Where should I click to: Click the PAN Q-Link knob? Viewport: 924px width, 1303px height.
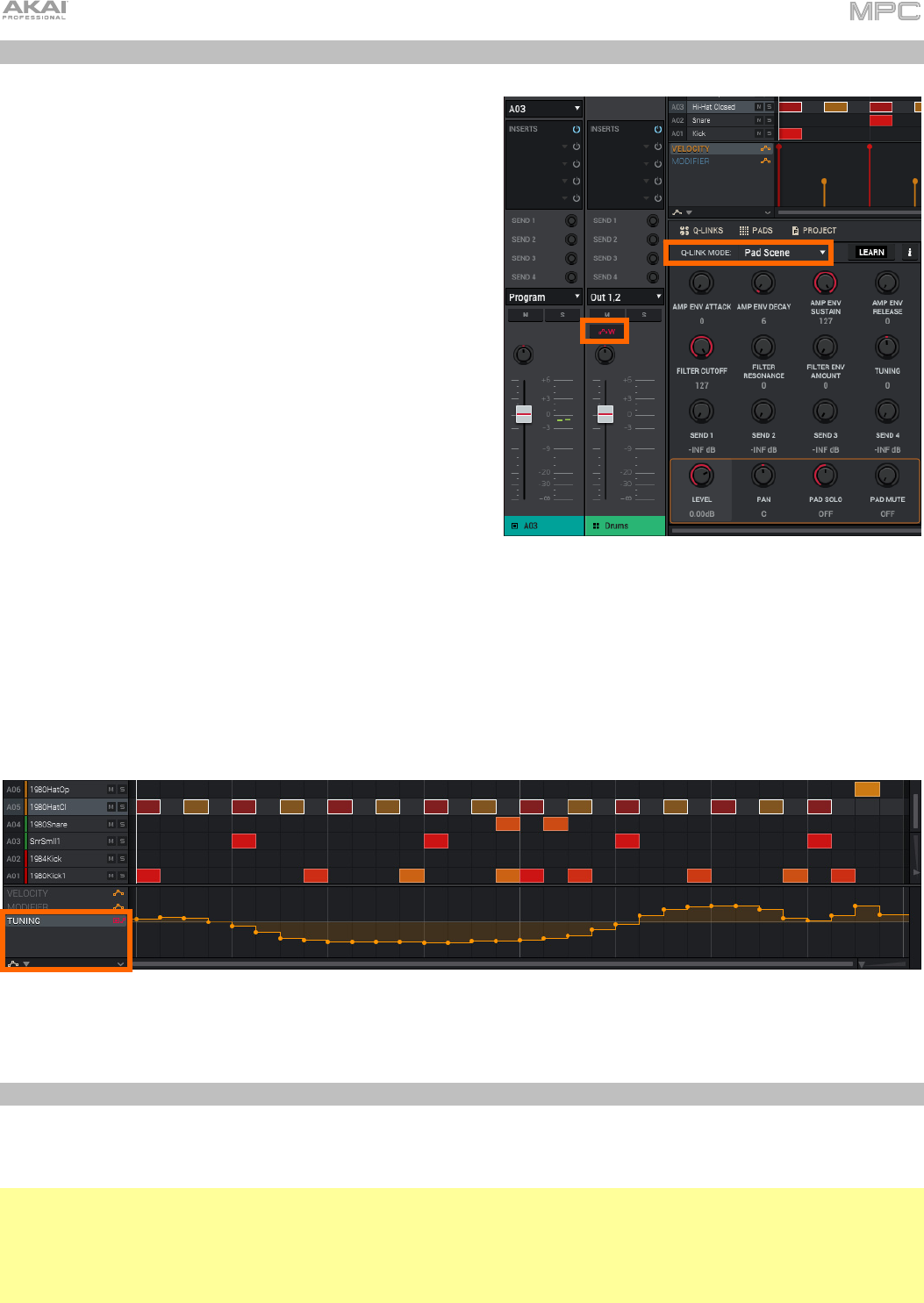click(x=763, y=476)
